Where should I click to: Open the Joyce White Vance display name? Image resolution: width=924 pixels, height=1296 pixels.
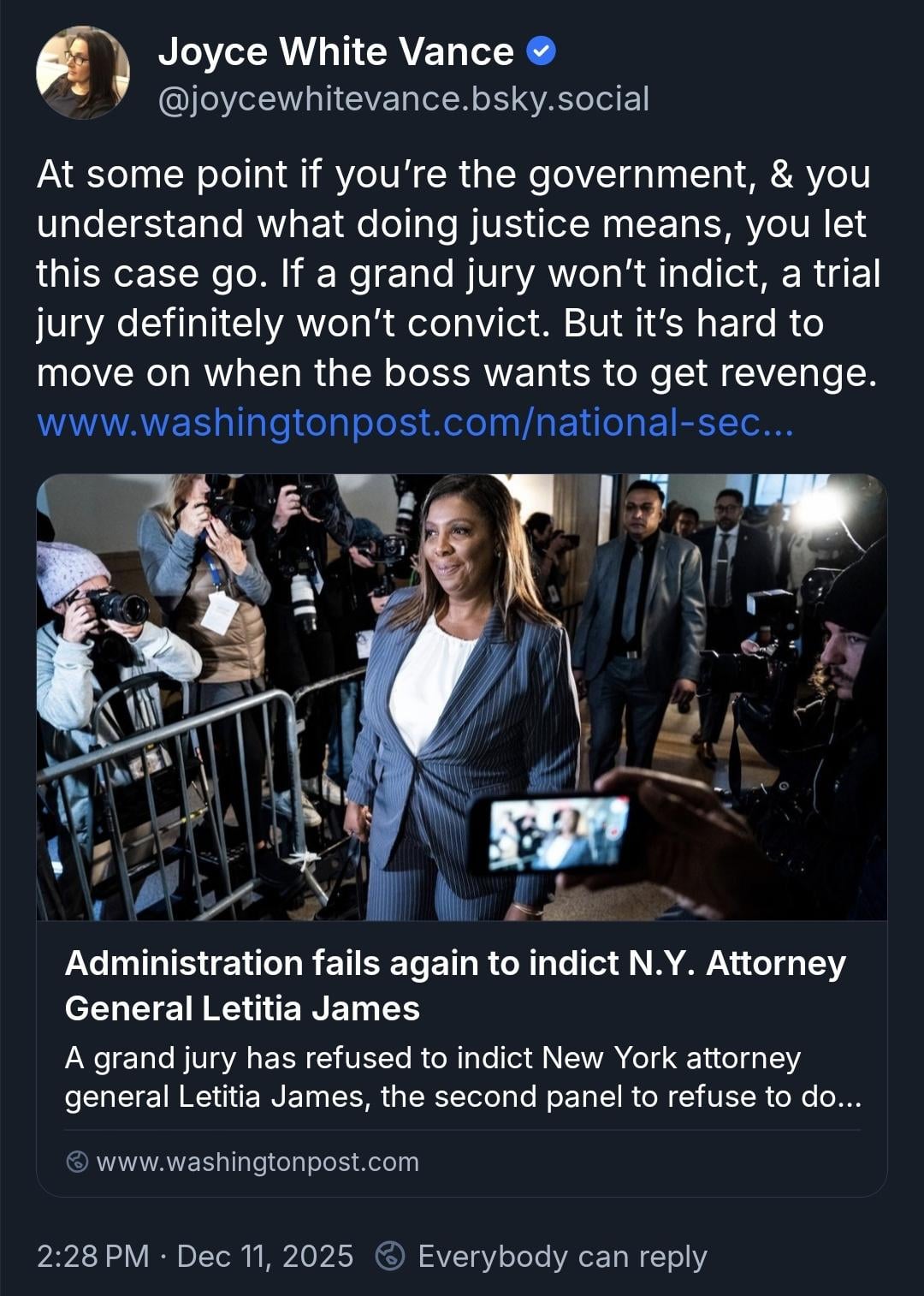335,52
